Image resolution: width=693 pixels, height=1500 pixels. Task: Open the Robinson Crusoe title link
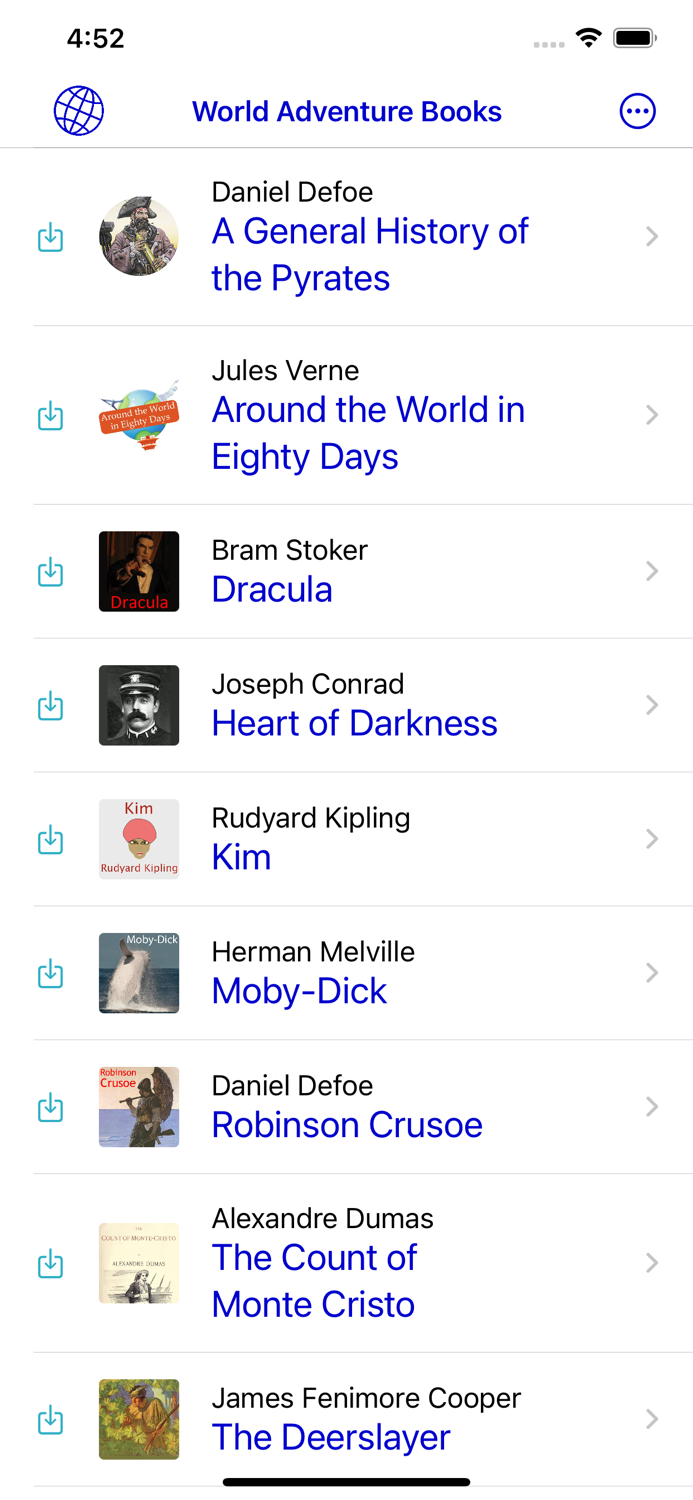click(347, 1125)
